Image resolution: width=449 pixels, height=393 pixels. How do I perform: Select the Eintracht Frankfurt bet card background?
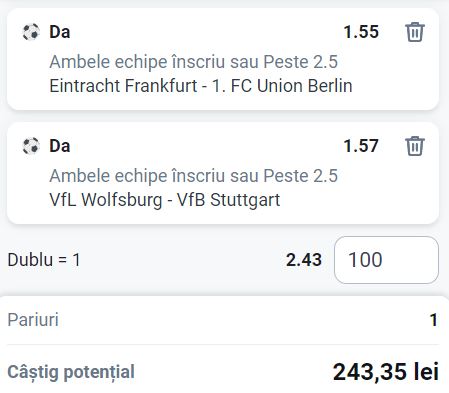pos(223,59)
